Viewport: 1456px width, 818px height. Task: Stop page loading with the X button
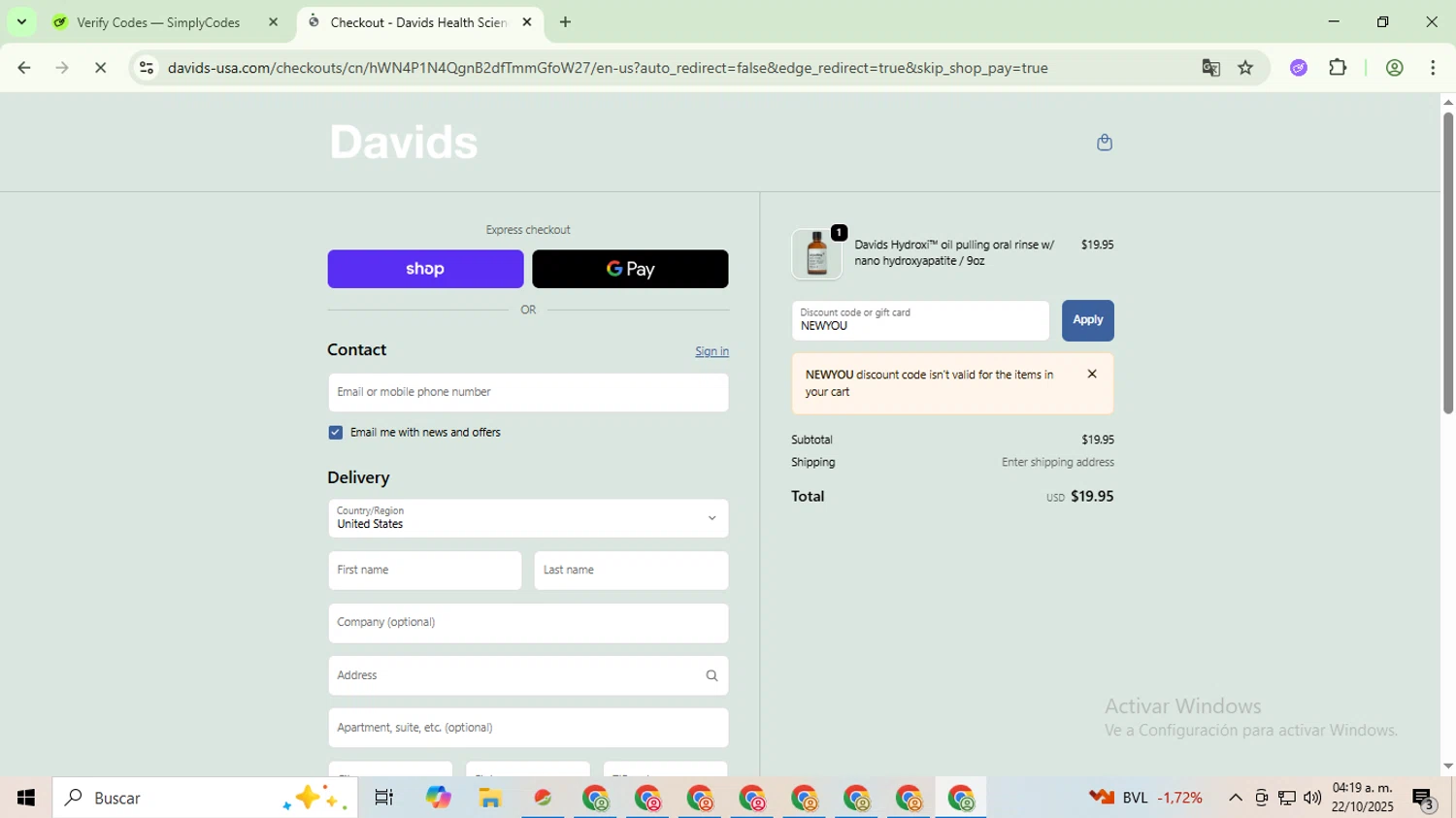(100, 68)
